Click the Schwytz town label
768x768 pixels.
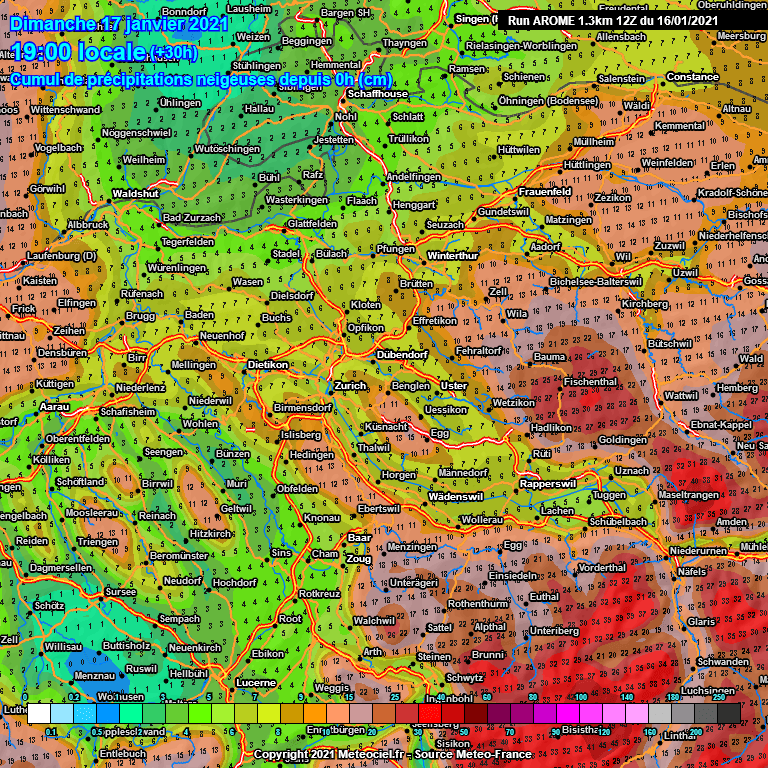click(465, 678)
